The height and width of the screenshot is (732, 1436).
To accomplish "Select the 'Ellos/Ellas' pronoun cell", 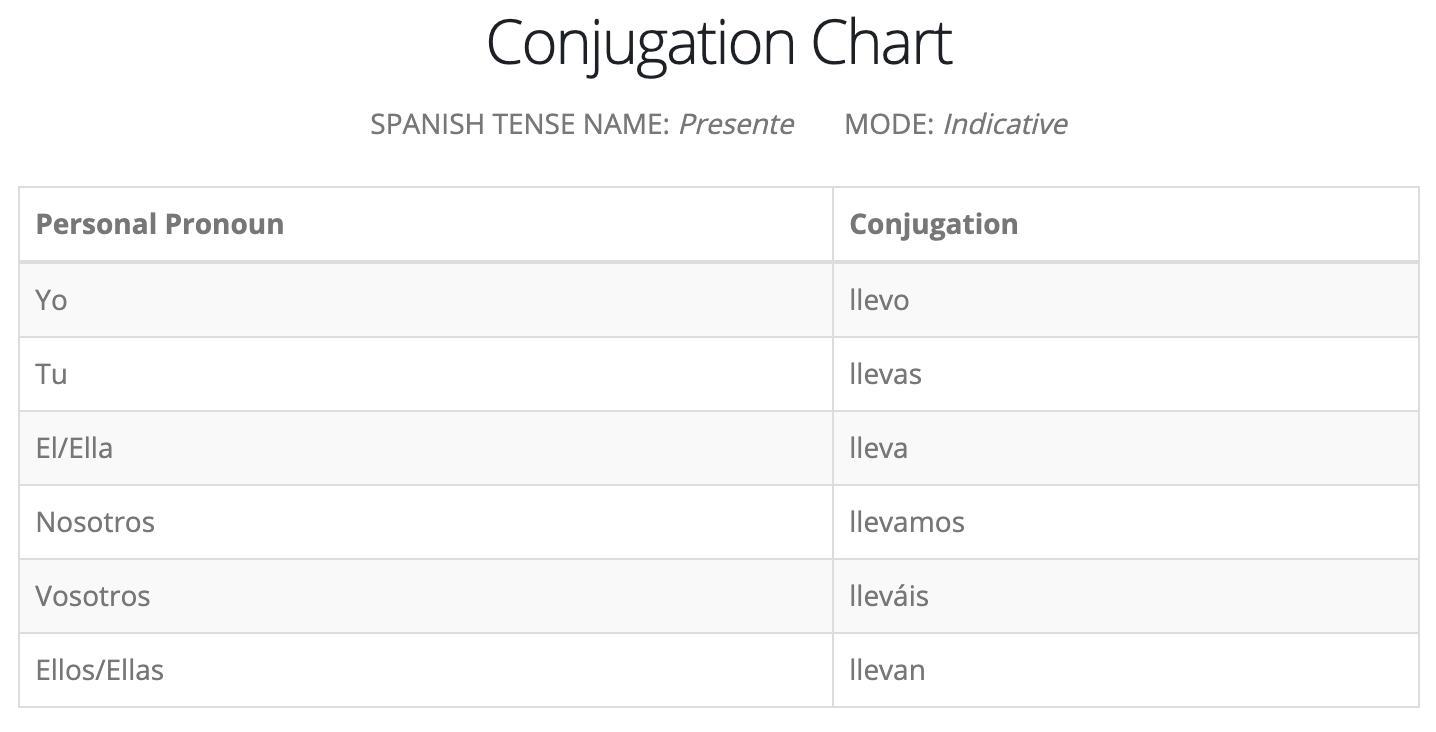I will 100,670.
